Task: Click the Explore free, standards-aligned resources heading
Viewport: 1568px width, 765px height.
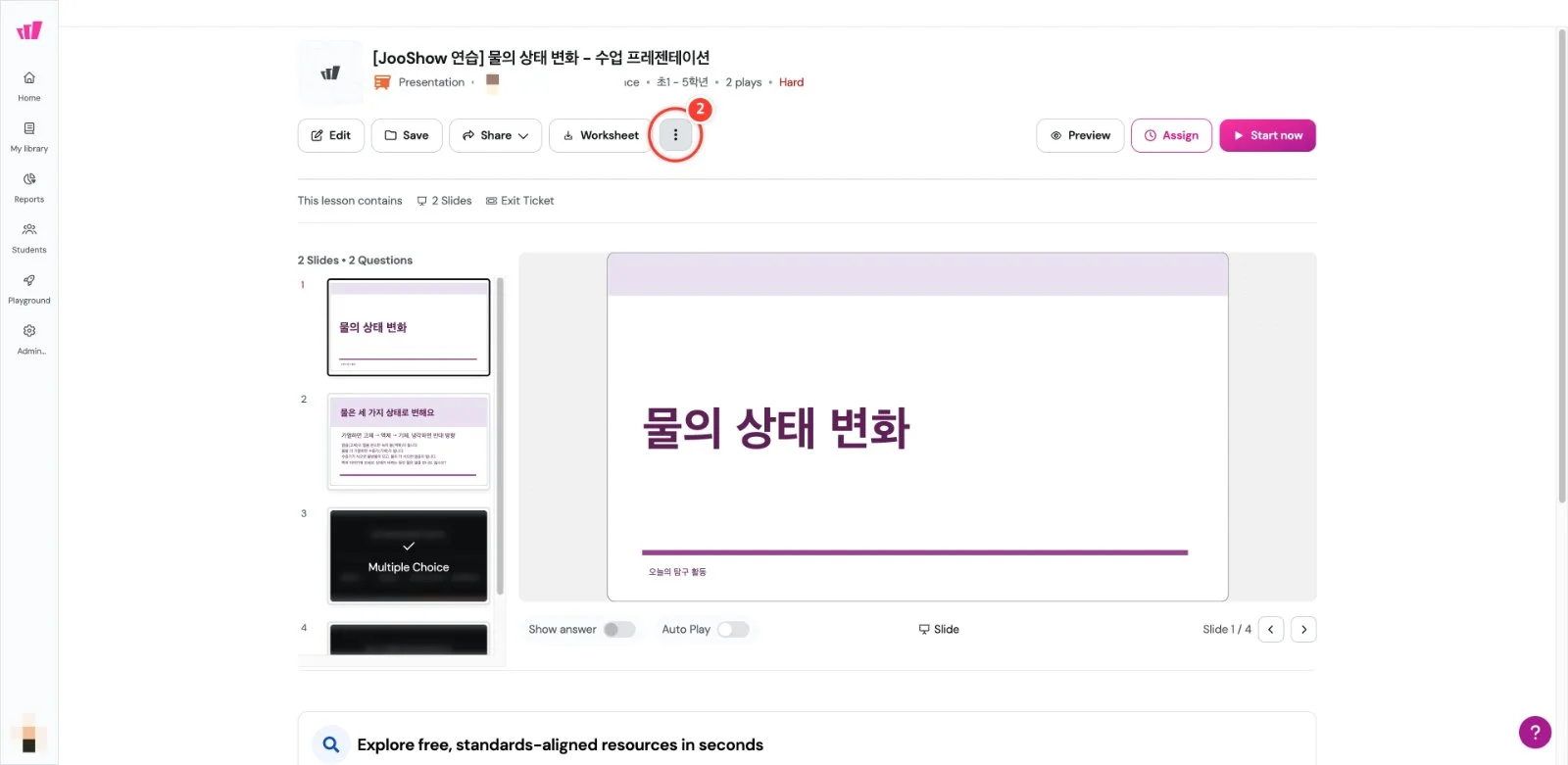Action: click(561, 744)
